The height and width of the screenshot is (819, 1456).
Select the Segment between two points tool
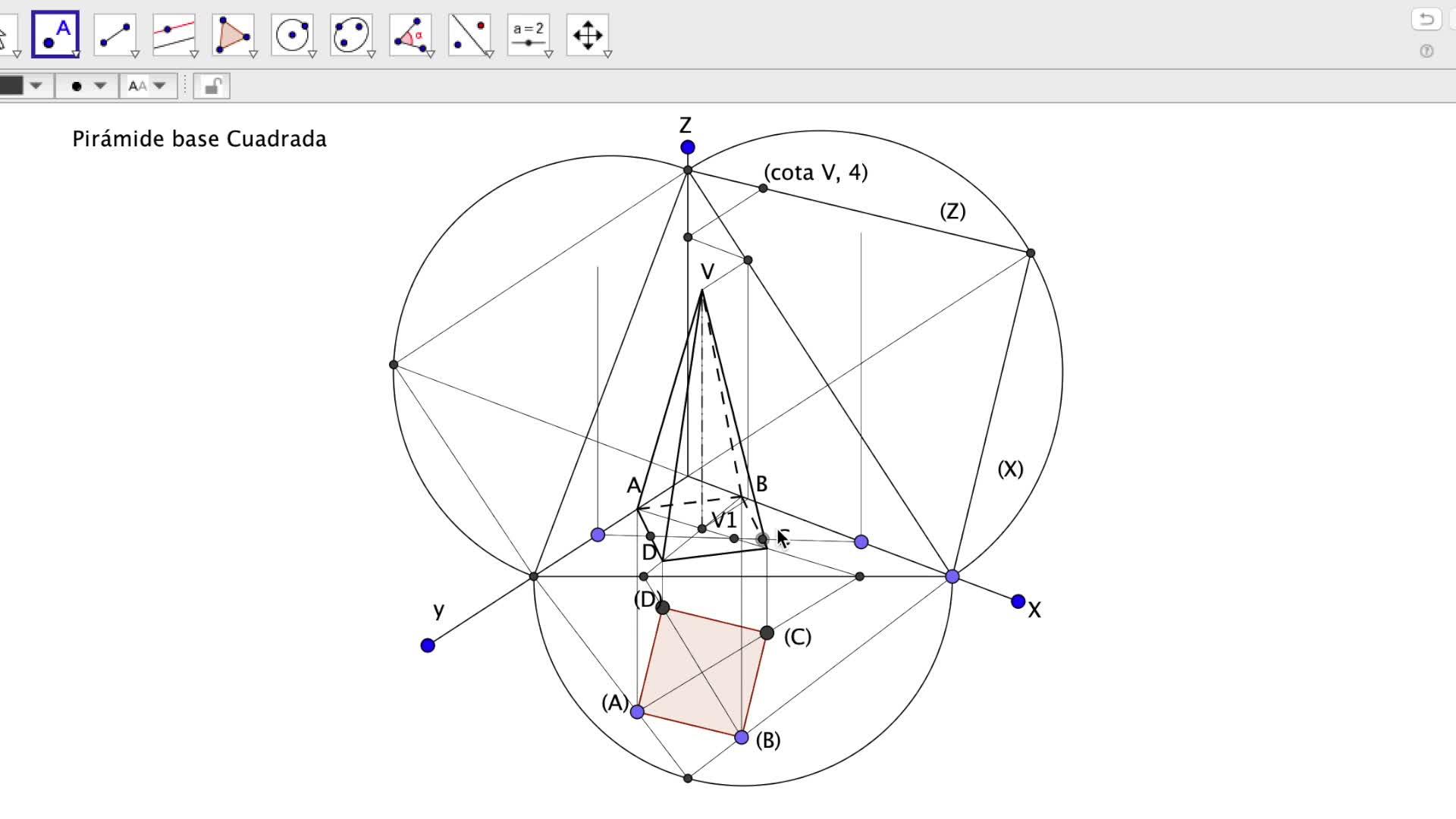(115, 34)
